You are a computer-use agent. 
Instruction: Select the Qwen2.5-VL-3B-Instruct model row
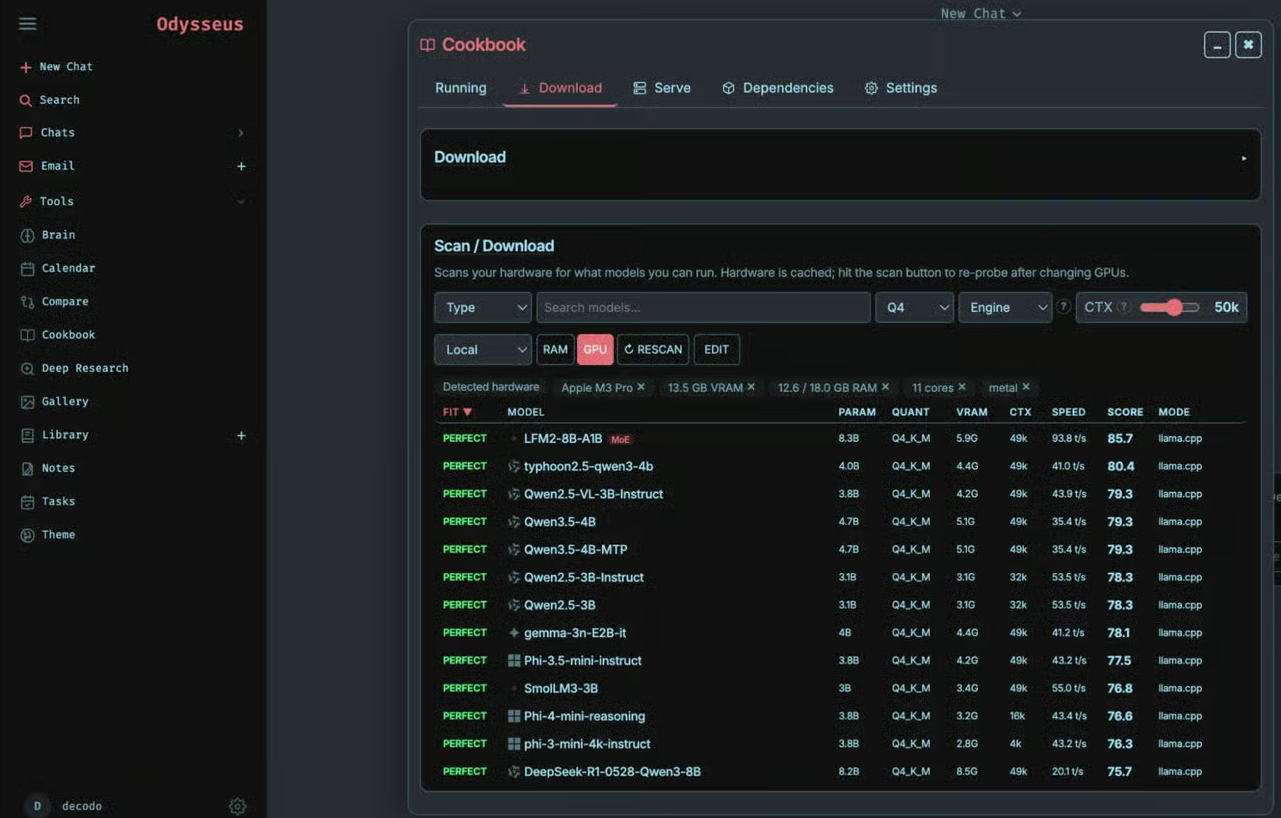[x=840, y=494]
